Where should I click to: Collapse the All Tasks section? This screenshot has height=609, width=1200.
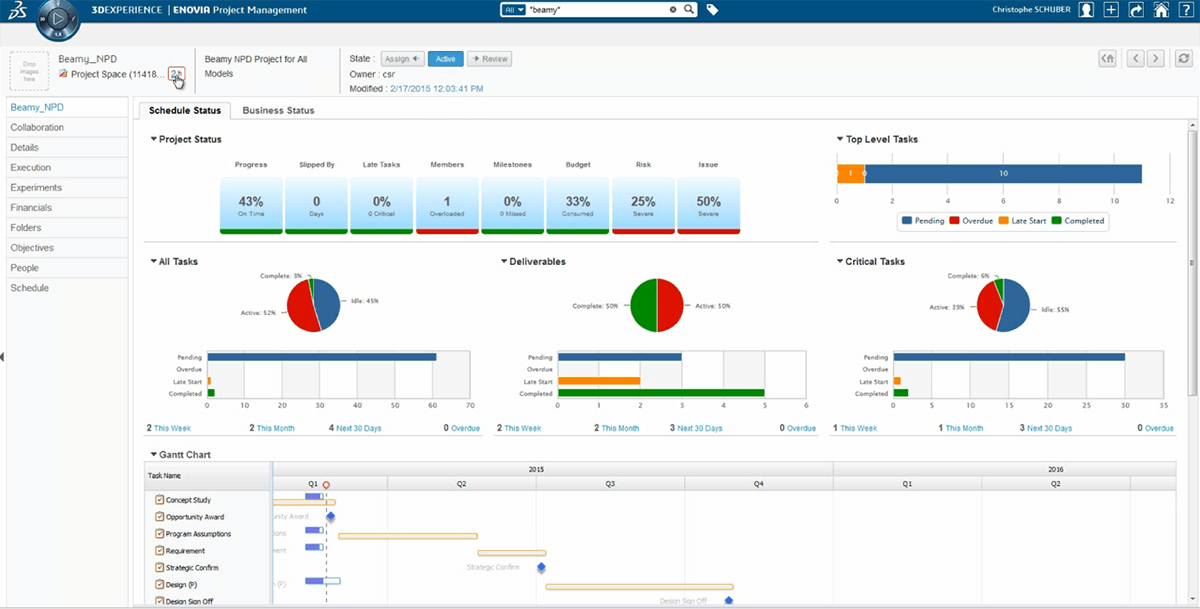coord(154,261)
